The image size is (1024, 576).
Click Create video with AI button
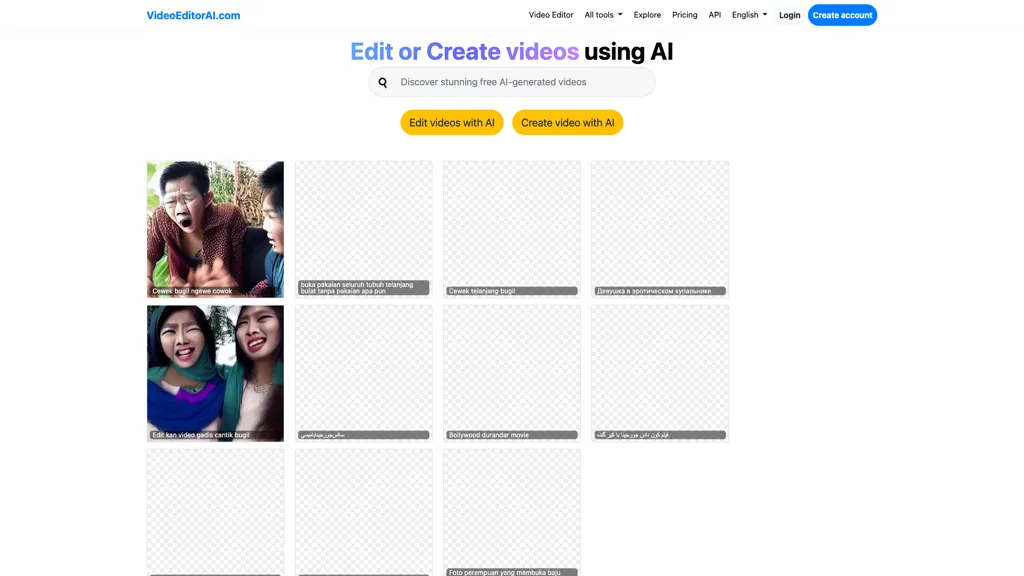(x=568, y=123)
